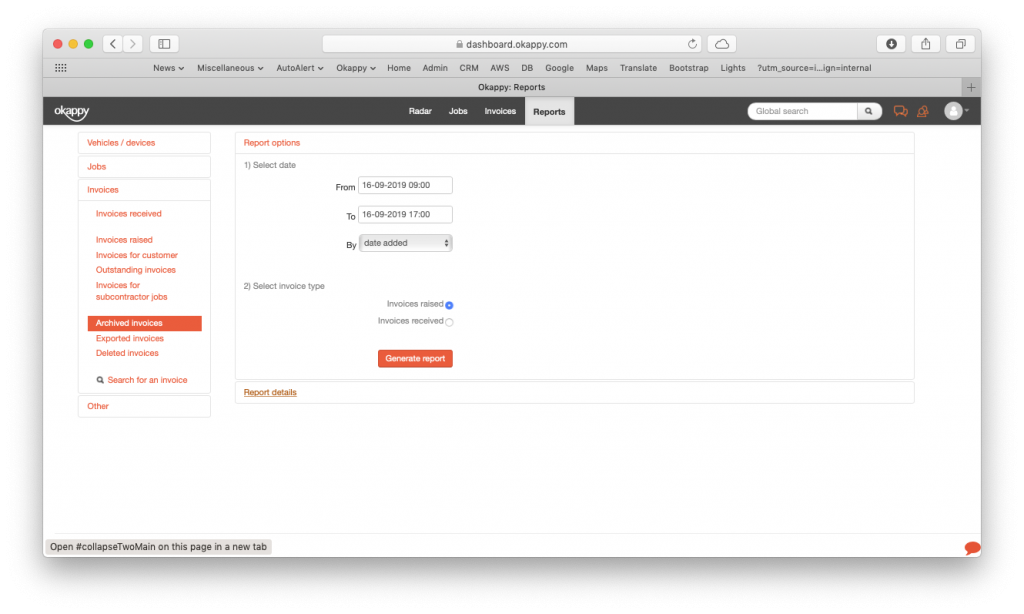The width and height of the screenshot is (1024, 614).
Task: Expand the News bookmarks folder
Action: click(168, 68)
